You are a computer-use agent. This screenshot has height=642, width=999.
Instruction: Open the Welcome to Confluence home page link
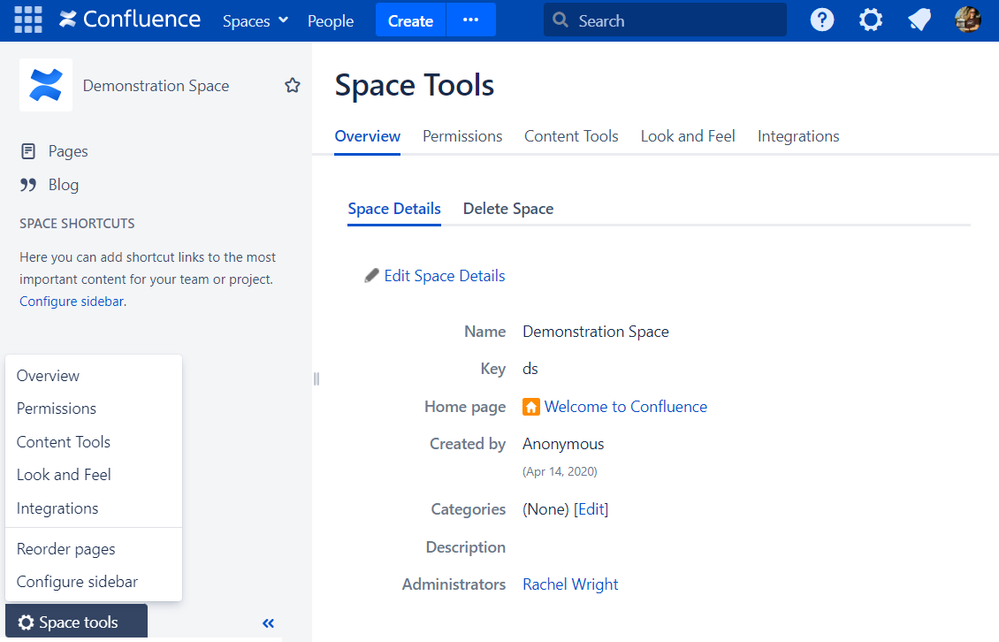[x=626, y=406]
